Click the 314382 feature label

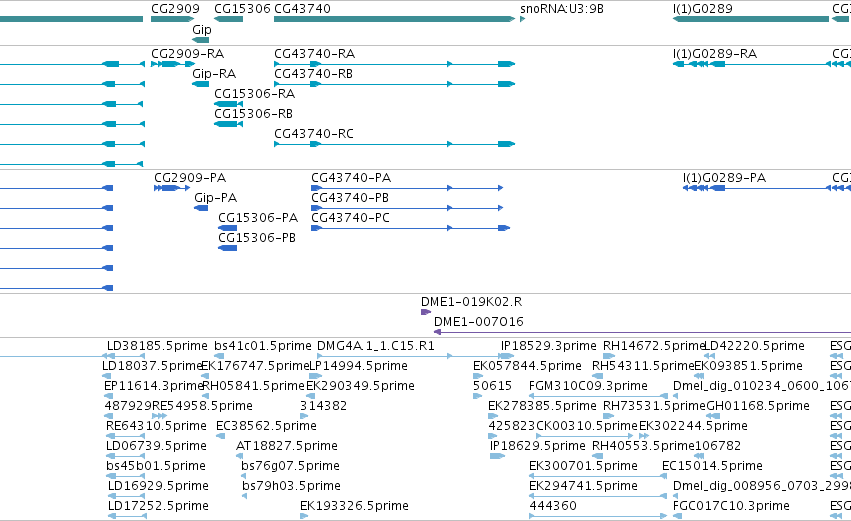click(x=323, y=406)
